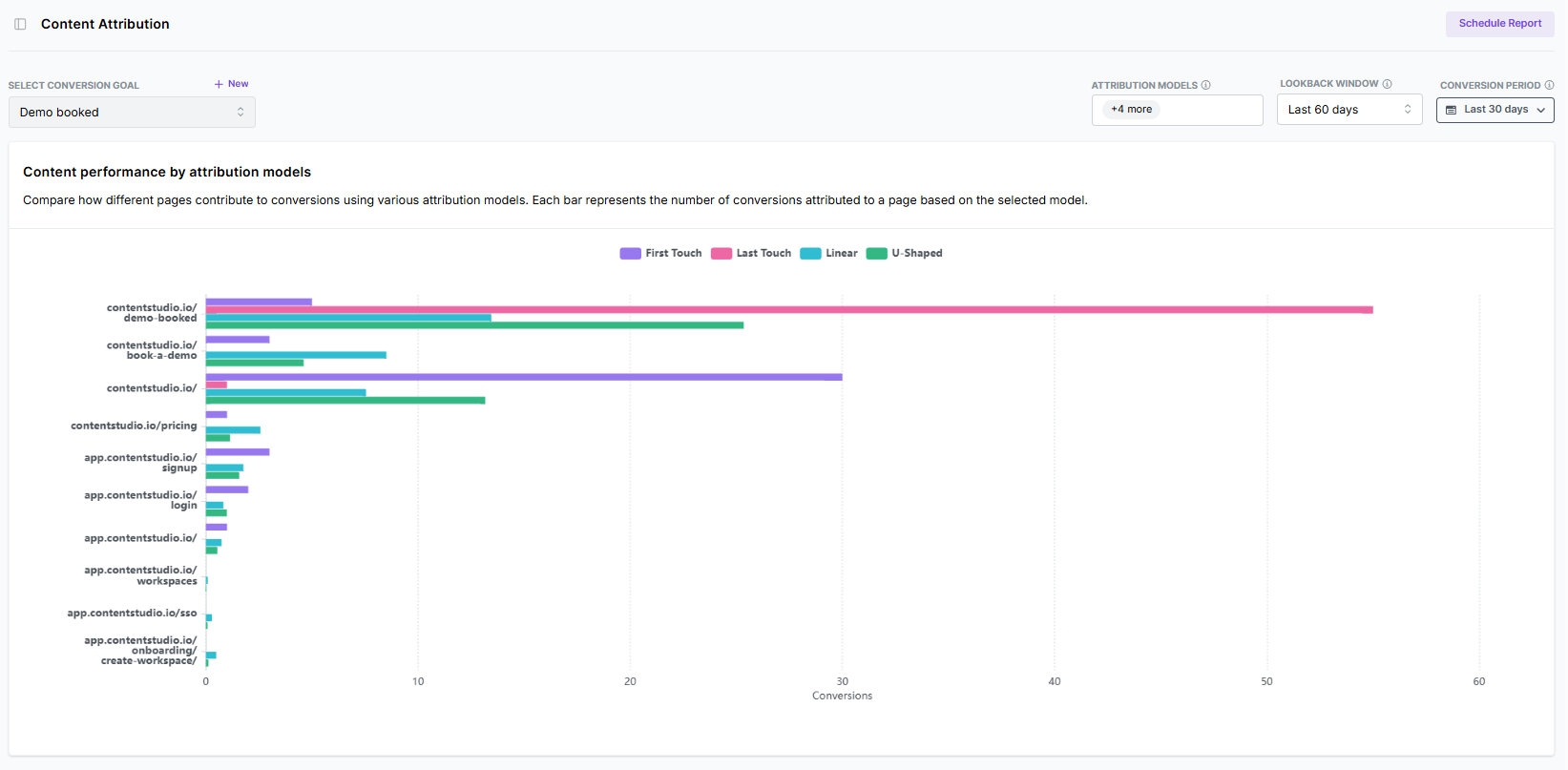Screen dimensions: 1568x770
Task: Click the Linear bar for book-a-demo
Action: 296,355
